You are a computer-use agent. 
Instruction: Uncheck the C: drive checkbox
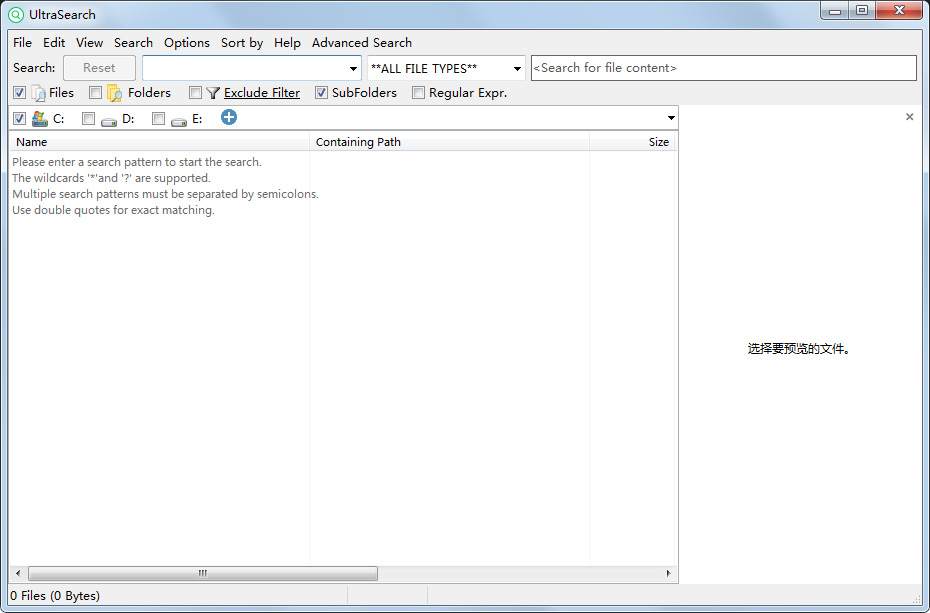coord(20,119)
